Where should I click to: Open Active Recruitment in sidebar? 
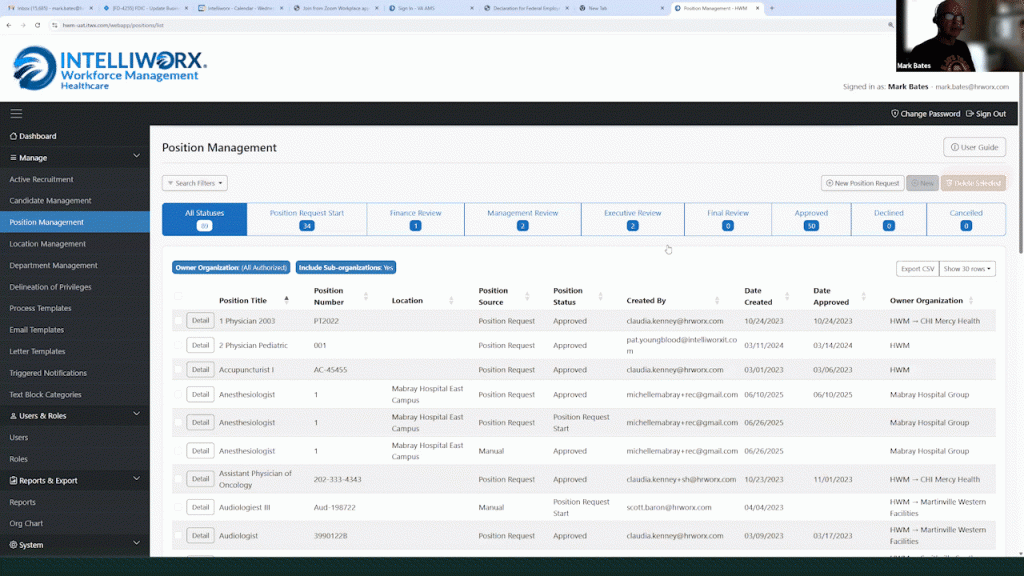(x=41, y=179)
